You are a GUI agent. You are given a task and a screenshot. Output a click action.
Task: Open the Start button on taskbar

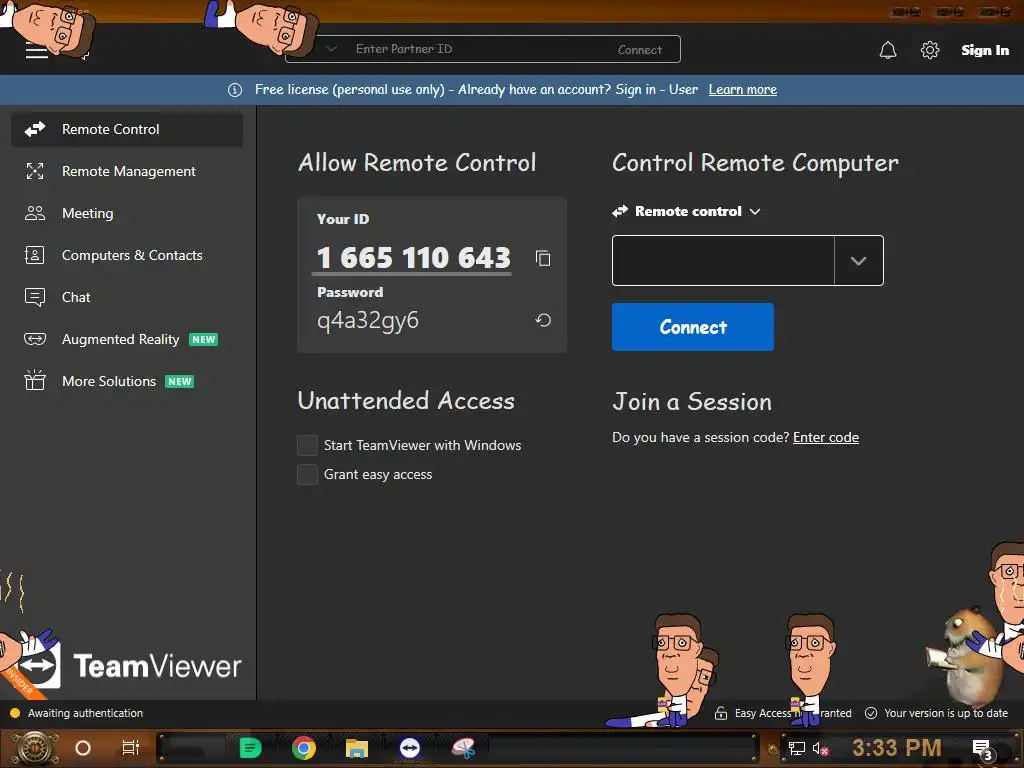pos(35,748)
